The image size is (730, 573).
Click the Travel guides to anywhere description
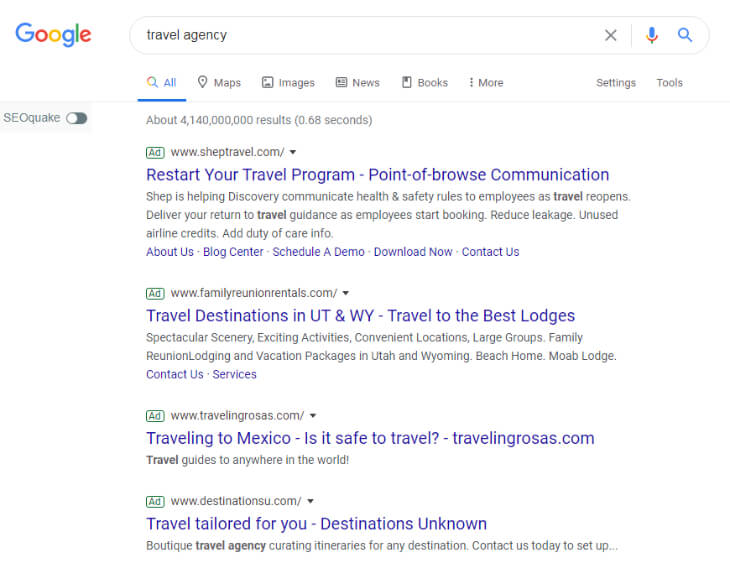pyautogui.click(x=247, y=460)
